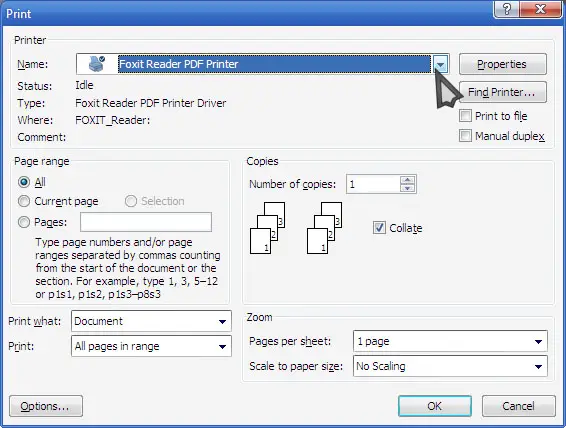Screen dimensions: 566x428
Task: Open the All pages in range dropdown
Action: point(151,346)
